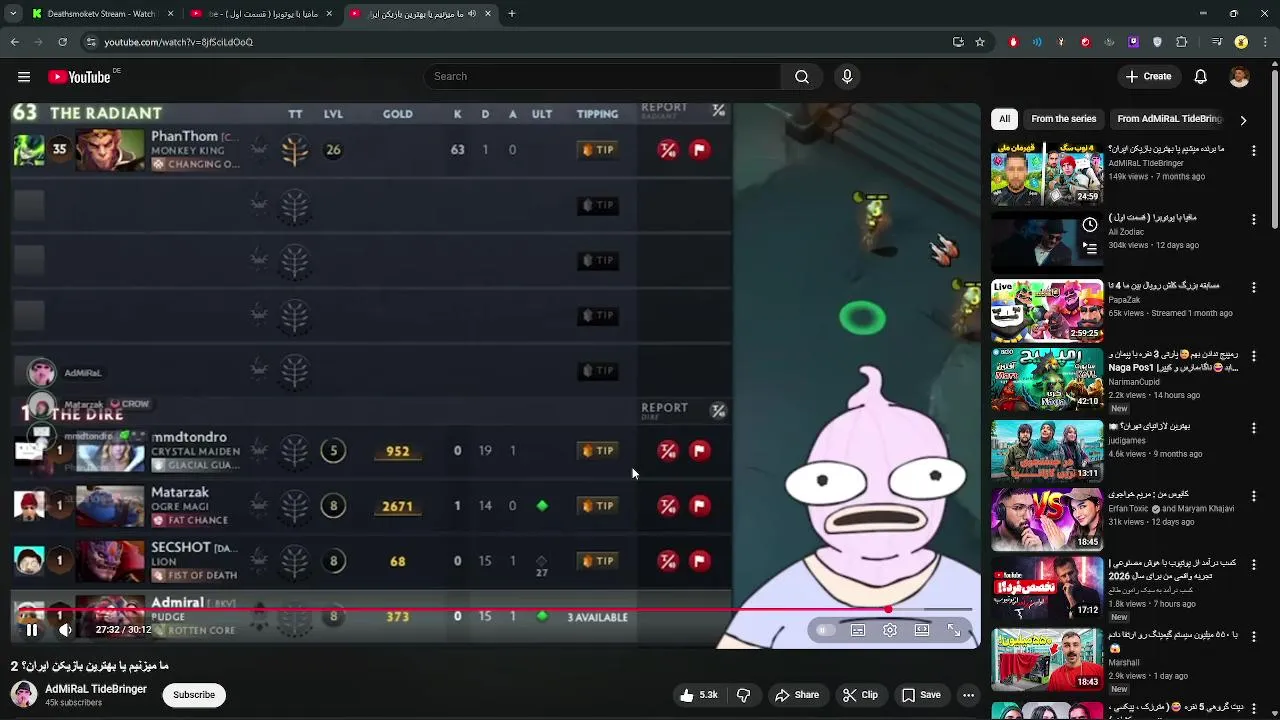Viewport: 1280px width, 720px height.
Task: Switch to the second YouTube browser tab
Action: (262, 14)
